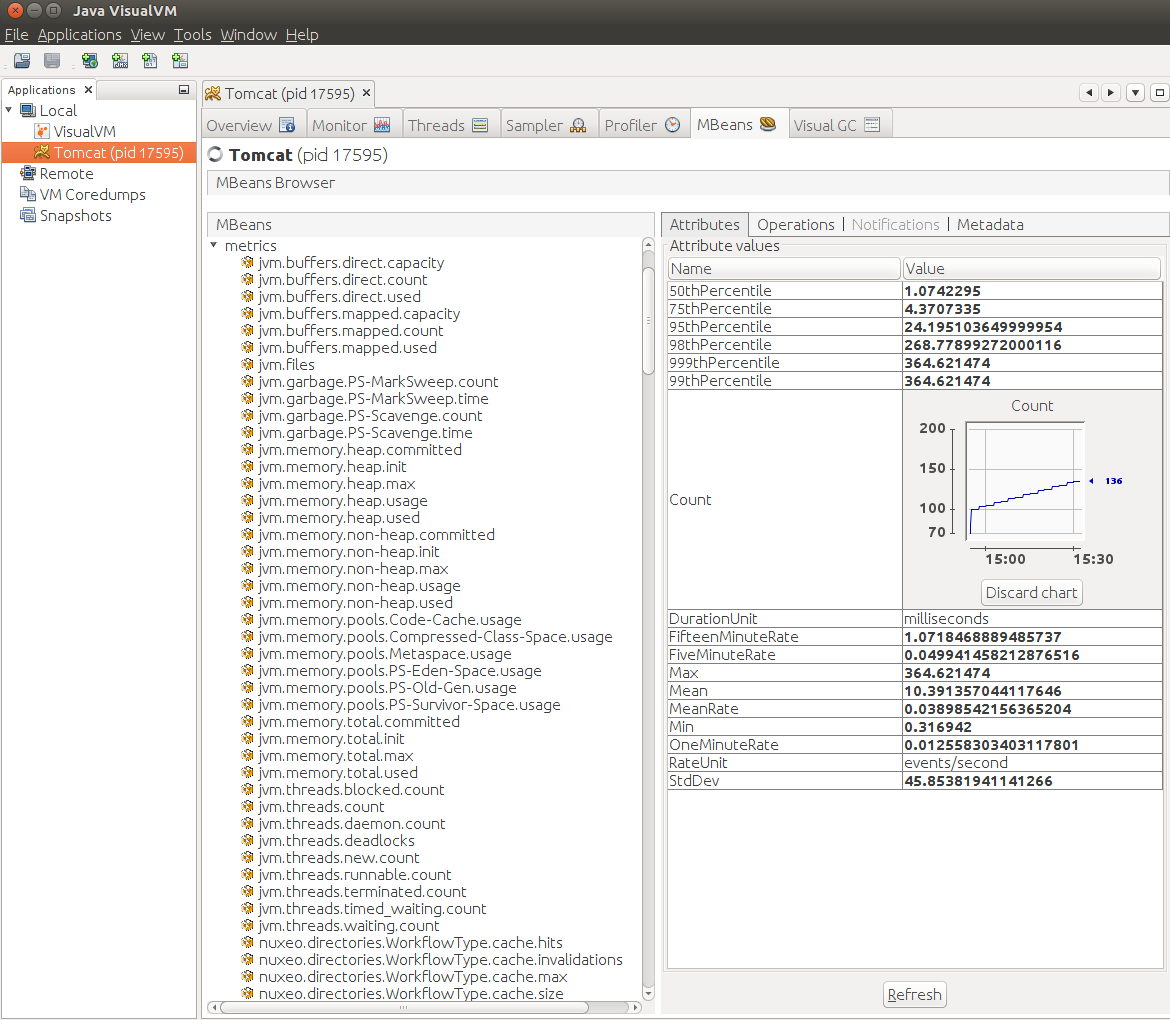
Task: Click the MBeans tree vertical scrollbar thumb
Action: [648, 321]
